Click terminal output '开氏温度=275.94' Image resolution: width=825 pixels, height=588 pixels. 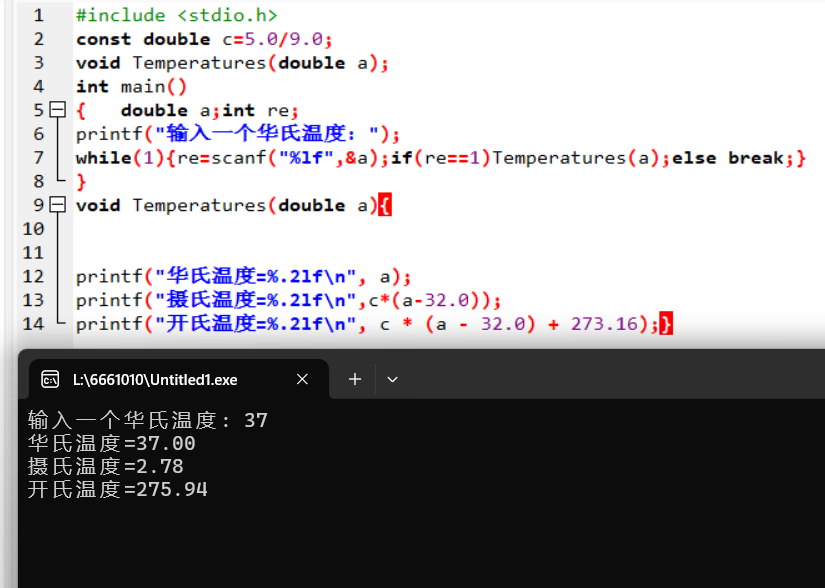117,490
